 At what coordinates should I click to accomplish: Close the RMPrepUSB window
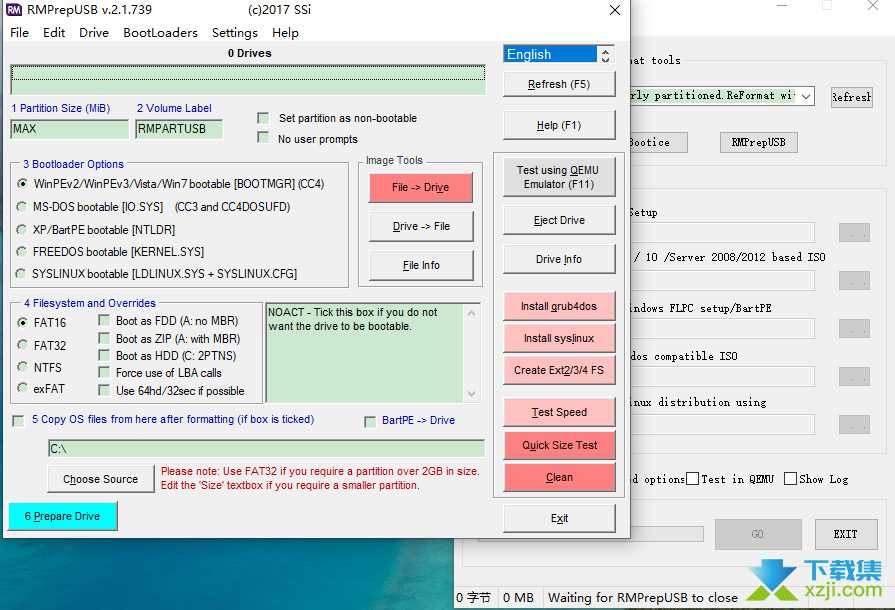click(x=615, y=10)
